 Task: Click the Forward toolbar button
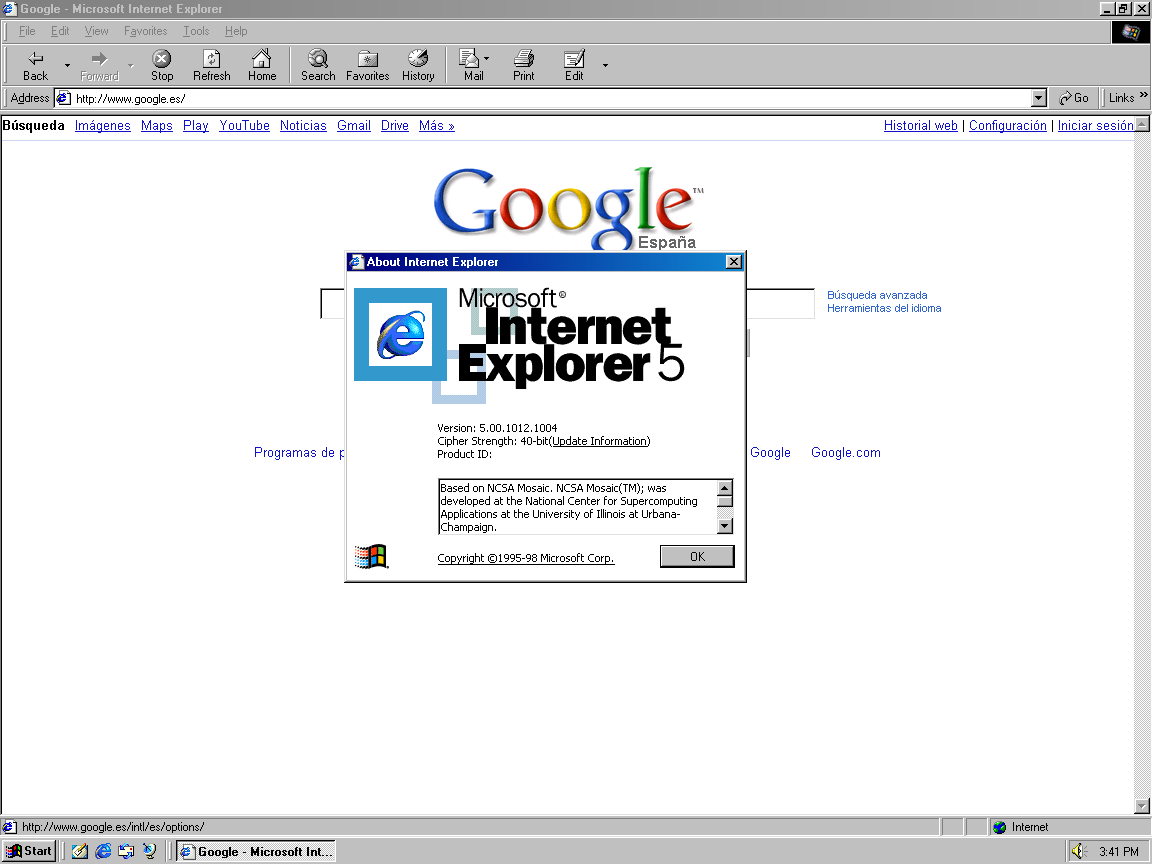[99, 65]
